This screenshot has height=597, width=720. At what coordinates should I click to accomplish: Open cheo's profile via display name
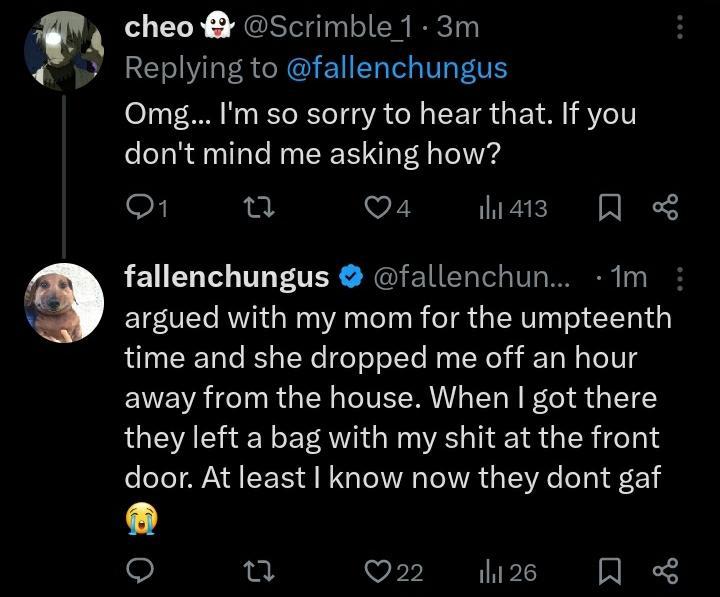(158, 27)
